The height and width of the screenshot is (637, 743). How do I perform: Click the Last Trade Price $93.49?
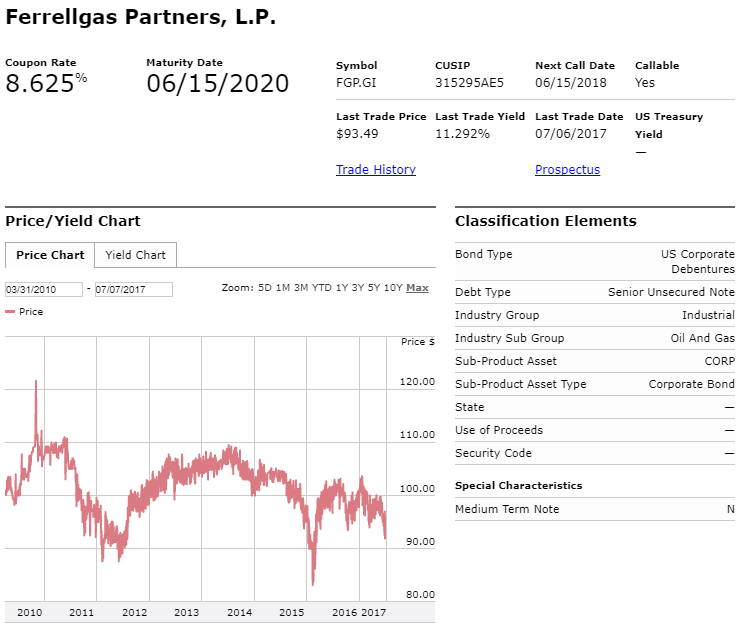pos(357,134)
